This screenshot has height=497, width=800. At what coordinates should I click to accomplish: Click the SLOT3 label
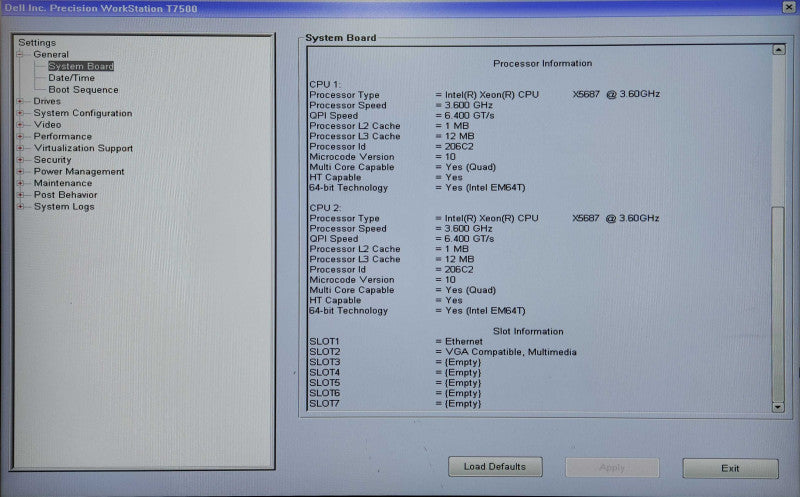tap(324, 362)
